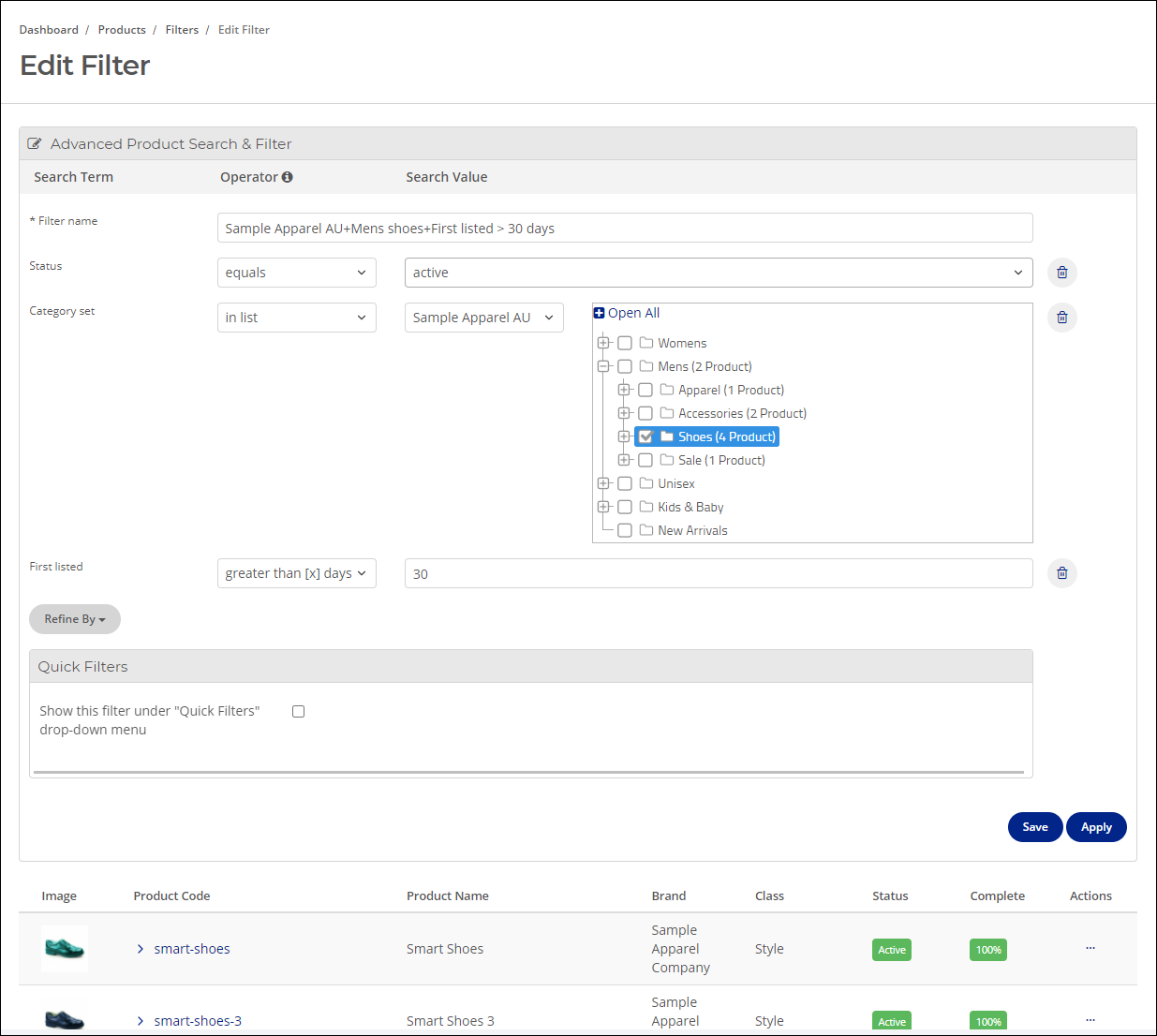Go to Products breadcrumb
Image resolution: width=1157 pixels, height=1036 pixels.
pyautogui.click(x=122, y=30)
